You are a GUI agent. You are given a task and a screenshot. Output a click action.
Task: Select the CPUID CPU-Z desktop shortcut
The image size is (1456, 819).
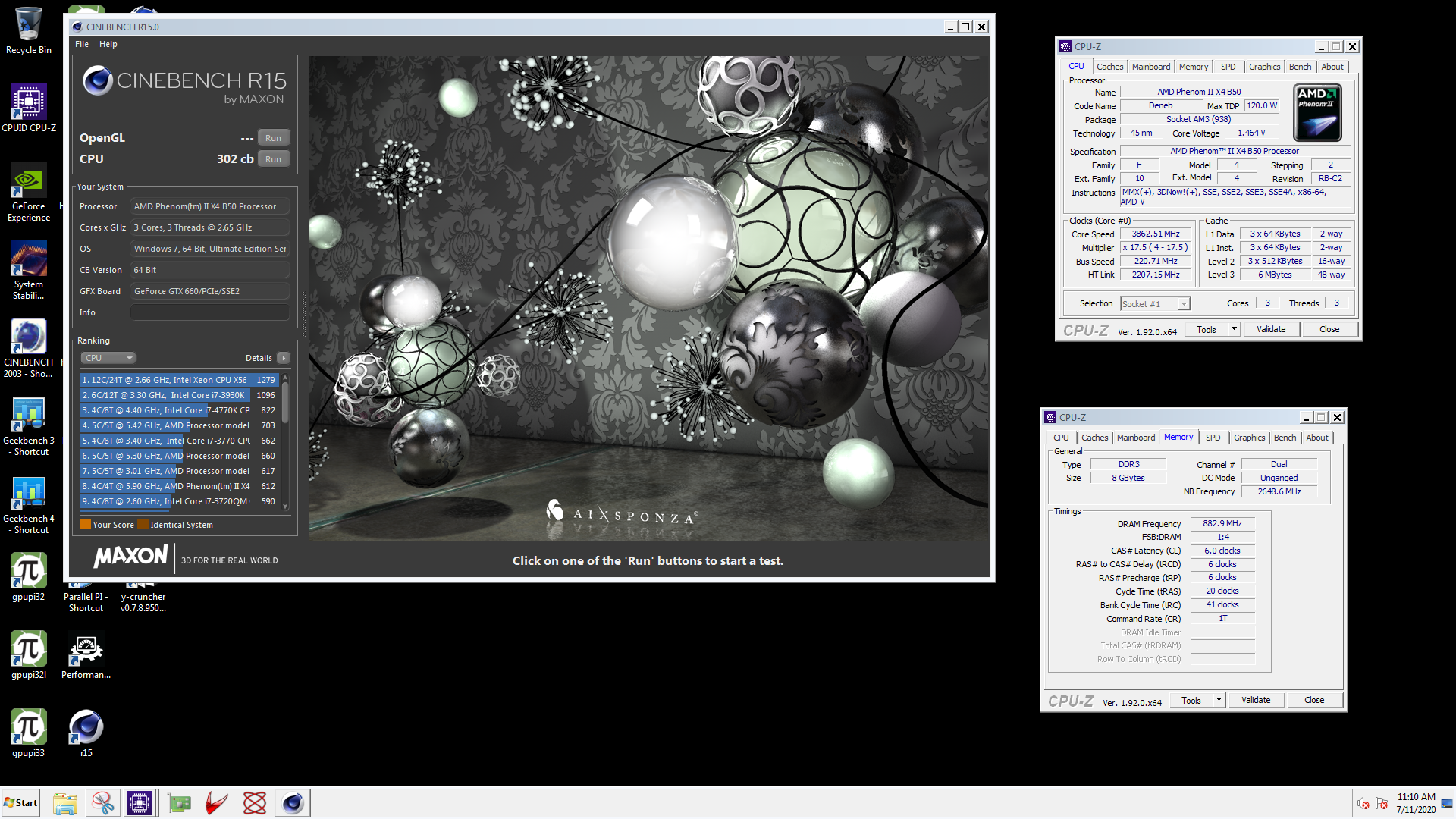tap(29, 108)
